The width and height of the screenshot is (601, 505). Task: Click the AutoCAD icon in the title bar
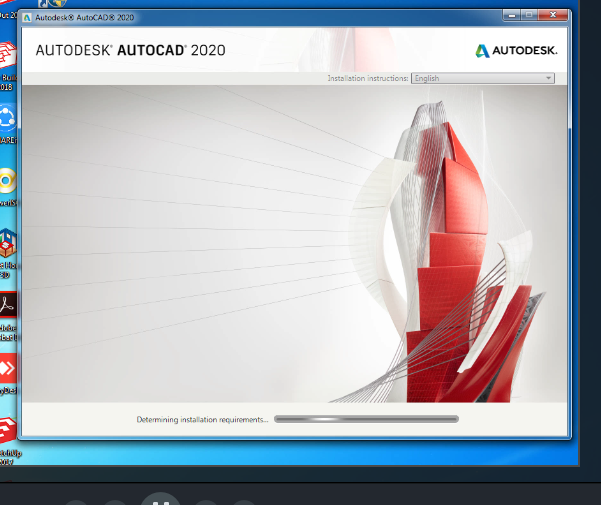pyautogui.click(x=27, y=18)
